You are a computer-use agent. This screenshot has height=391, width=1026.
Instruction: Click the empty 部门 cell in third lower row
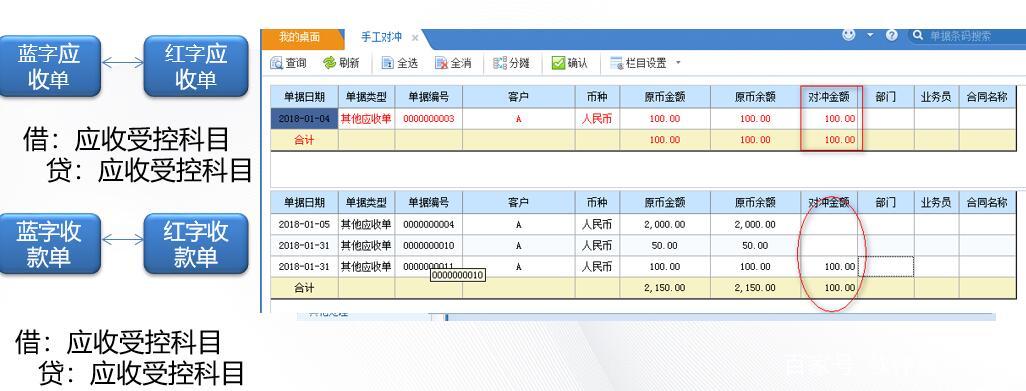885,267
